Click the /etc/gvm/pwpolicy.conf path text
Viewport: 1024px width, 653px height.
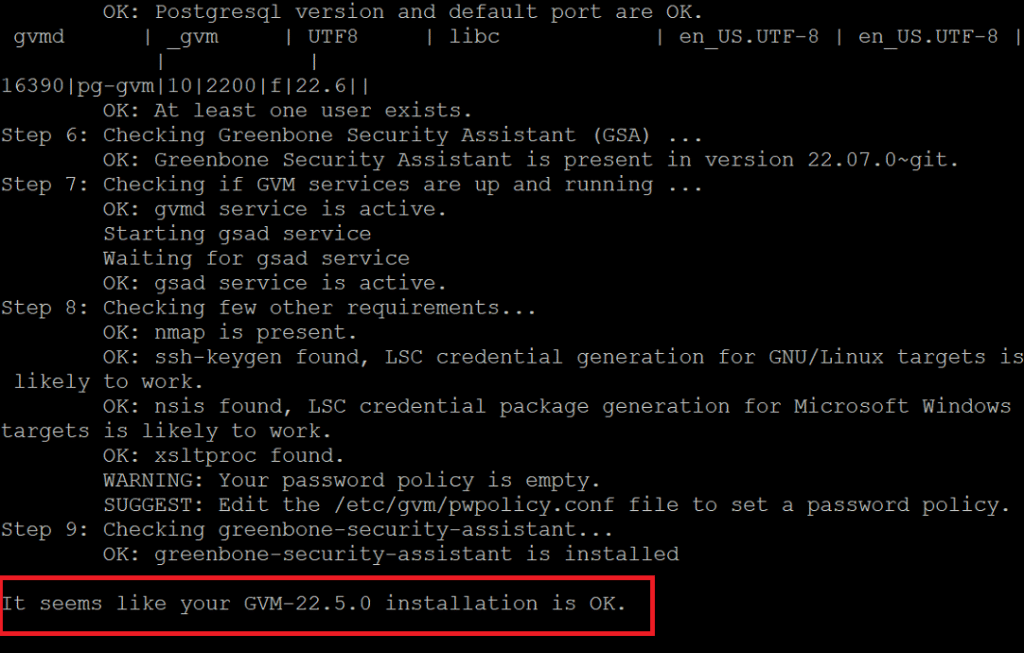[x=474, y=505]
